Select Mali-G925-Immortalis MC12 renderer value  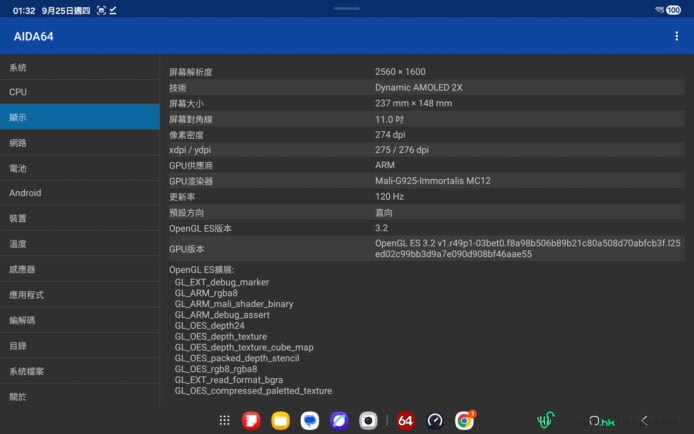432,181
